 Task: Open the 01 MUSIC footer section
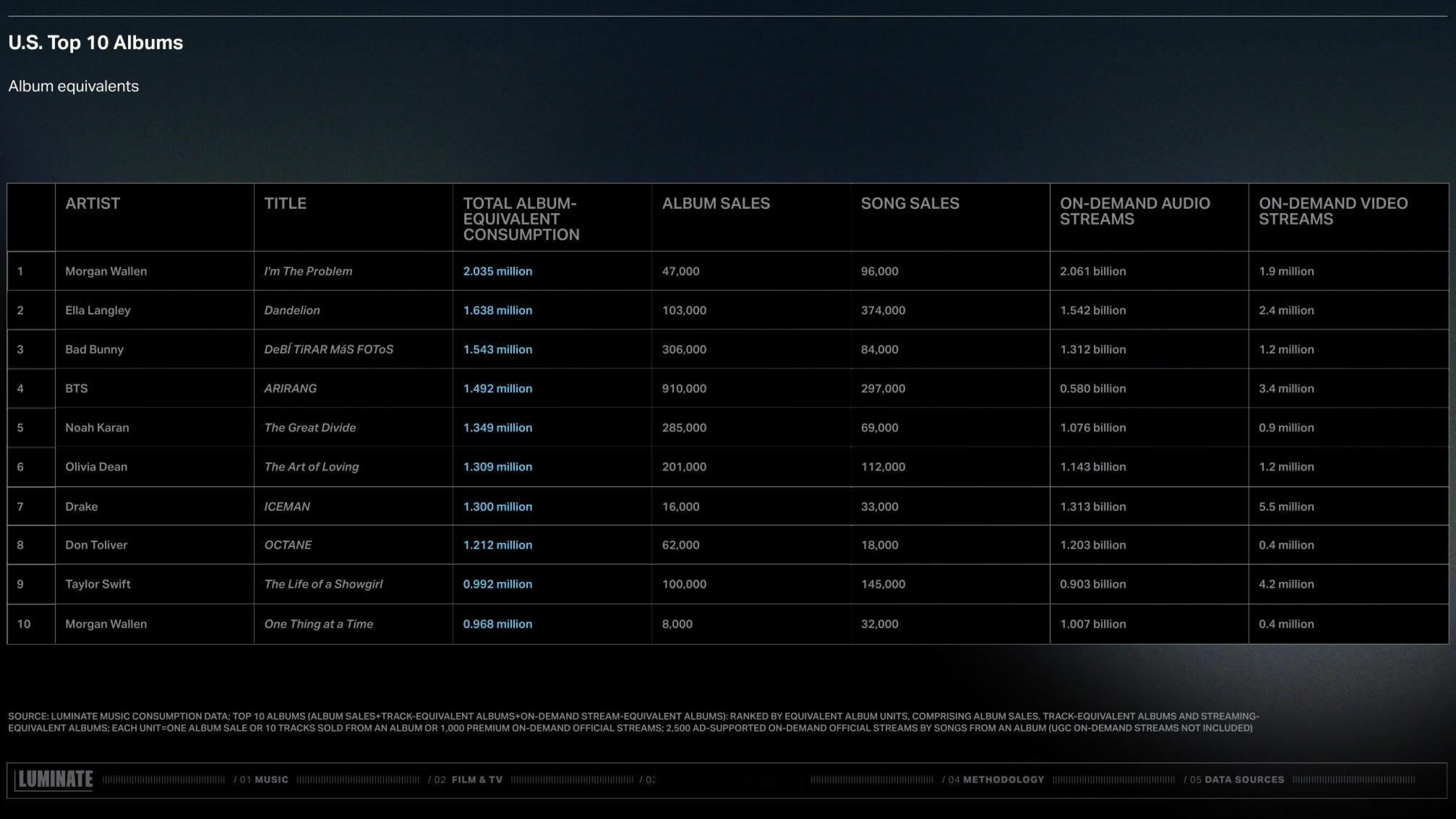(x=261, y=780)
